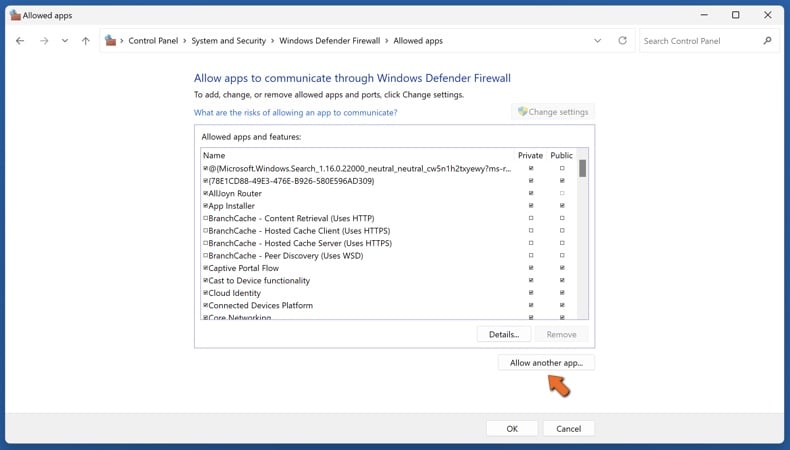This screenshot has height=450, width=790.
Task: Click Allow another app button
Action: click(546, 363)
